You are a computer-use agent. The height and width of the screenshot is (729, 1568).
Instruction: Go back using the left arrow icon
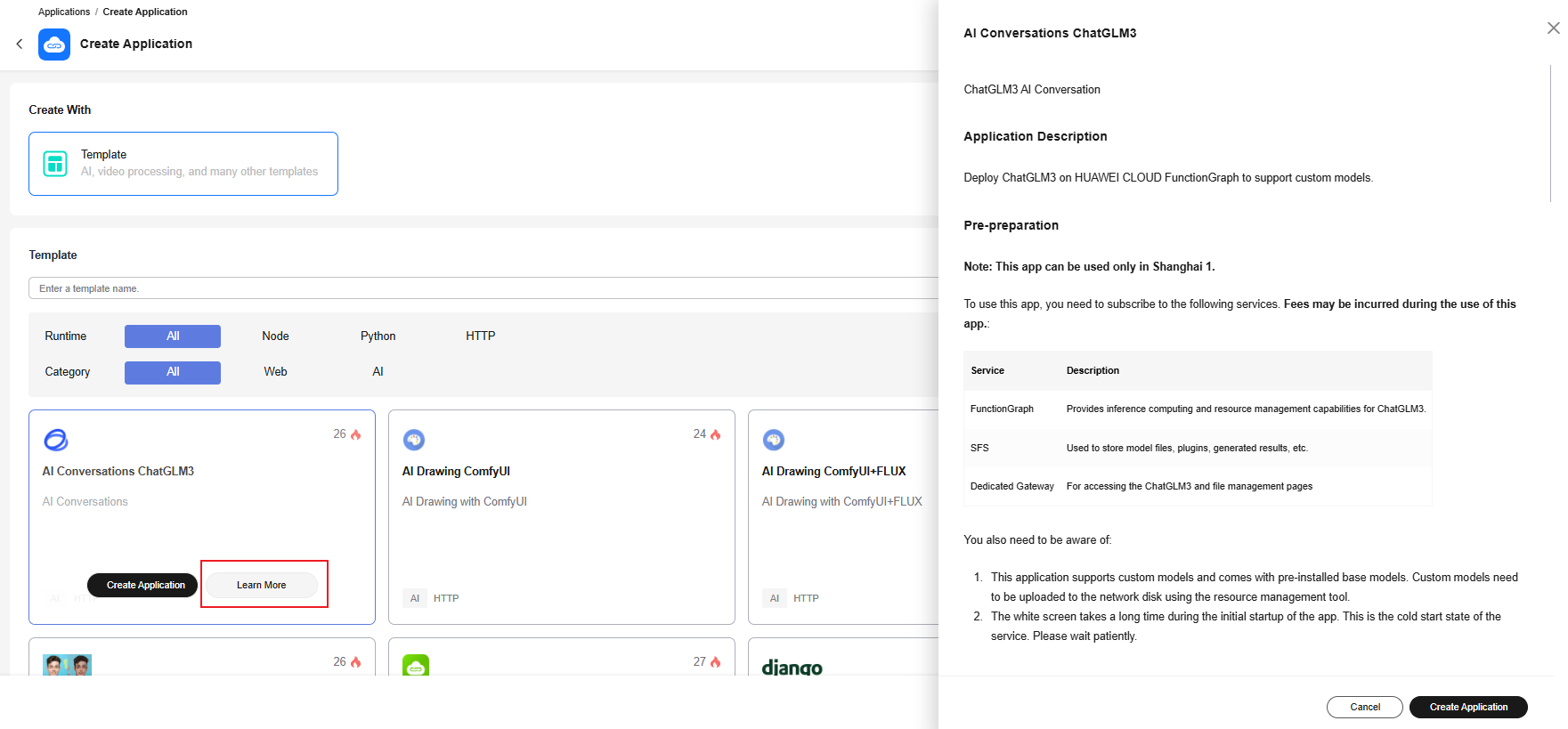point(20,44)
